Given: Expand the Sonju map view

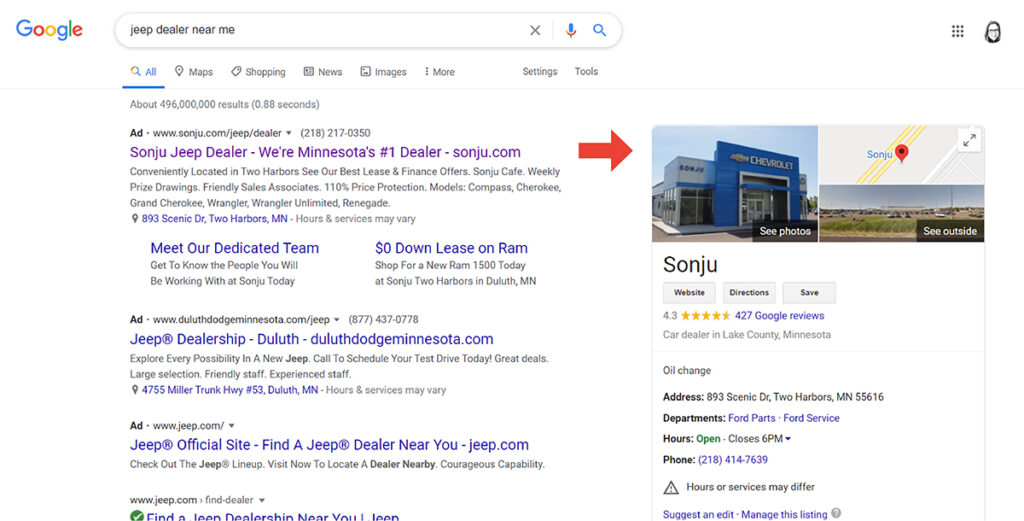Looking at the screenshot, I should pyautogui.click(x=970, y=139).
